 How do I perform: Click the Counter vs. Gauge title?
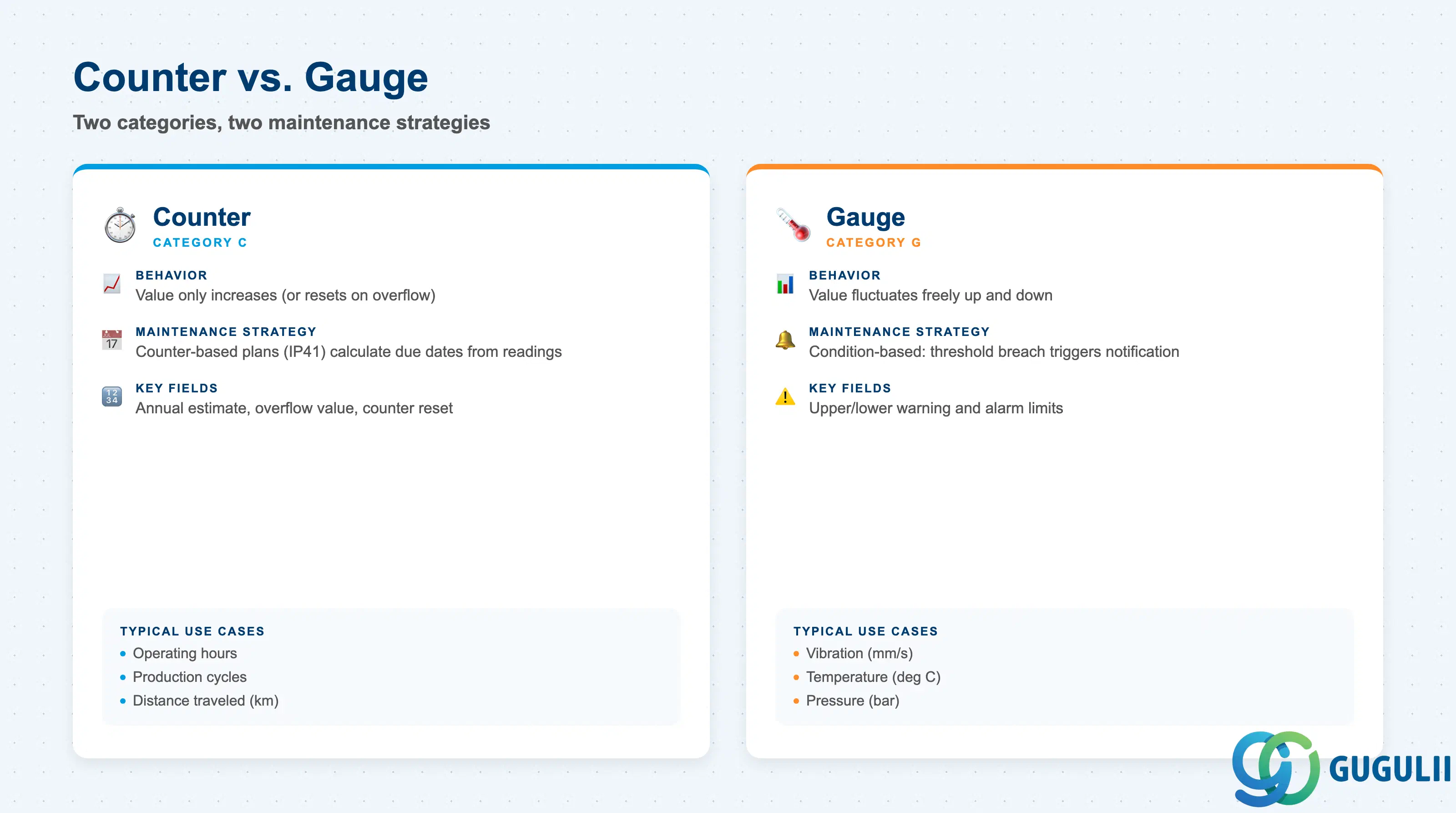tap(250, 77)
